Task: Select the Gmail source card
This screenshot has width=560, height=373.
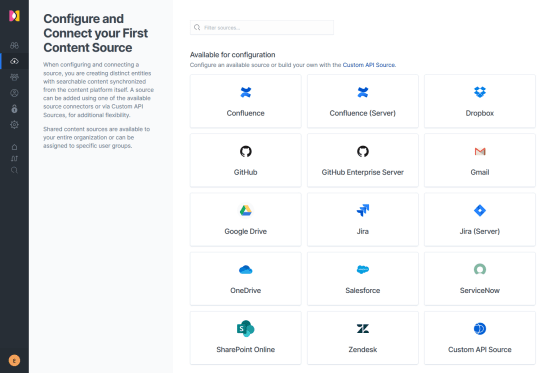Action: tap(480, 160)
